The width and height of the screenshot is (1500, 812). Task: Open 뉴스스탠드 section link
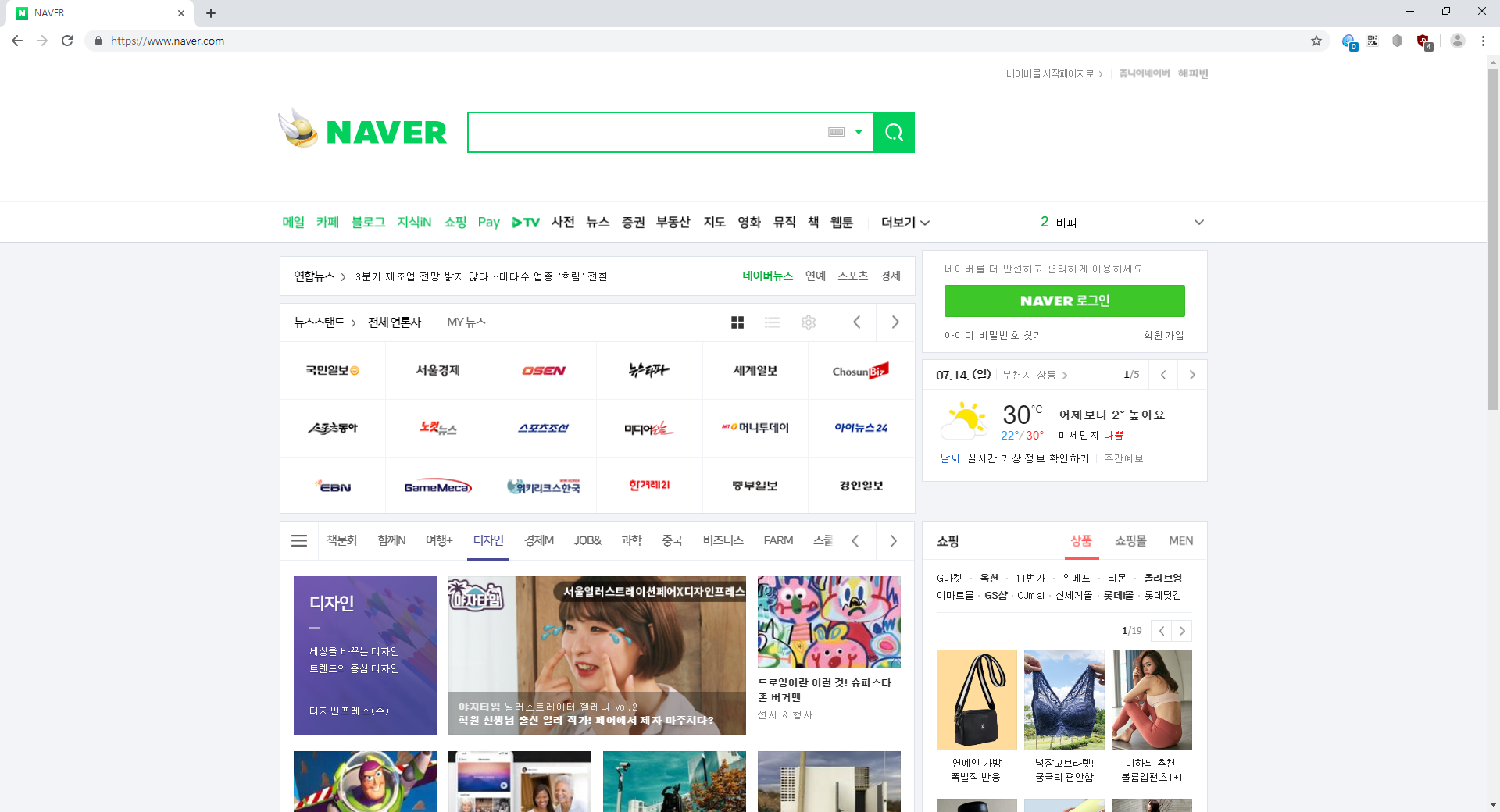[x=324, y=322]
